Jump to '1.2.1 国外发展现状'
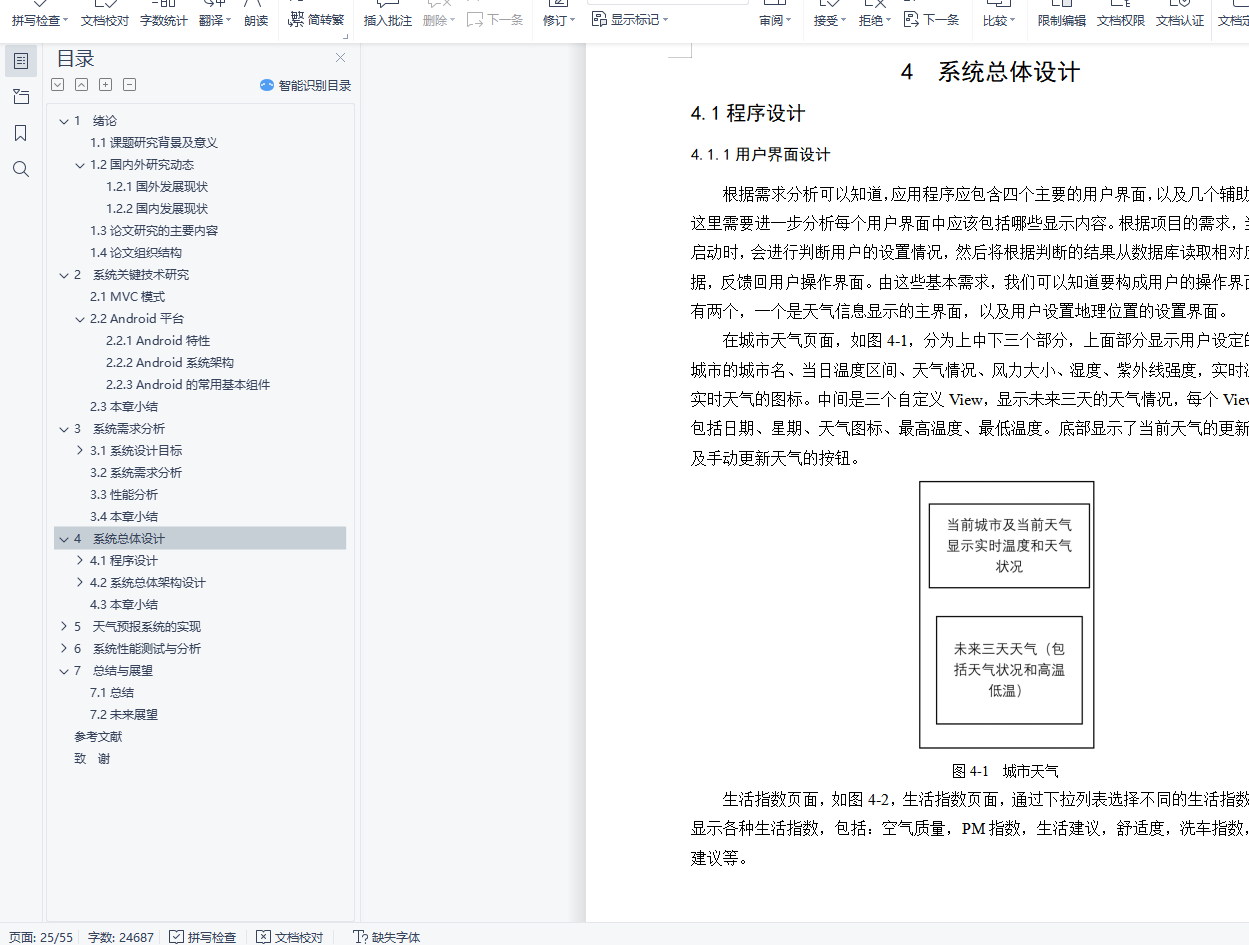1249x945 pixels. pyautogui.click(x=157, y=187)
